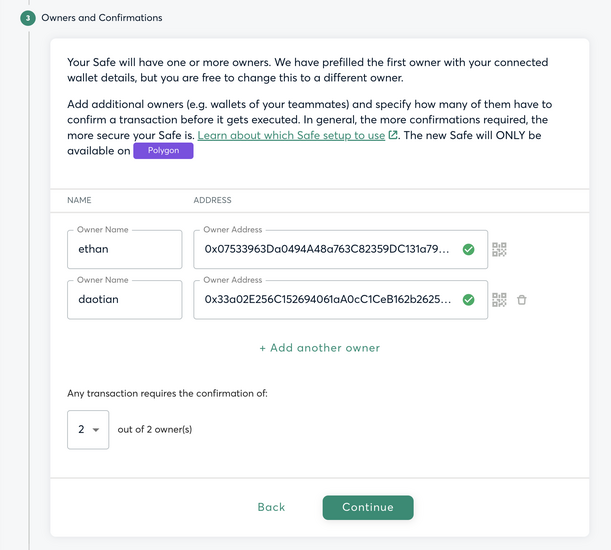Screen dimensions: 611x550
Task: Scan QR code for ethan's address
Action: pos(499,249)
